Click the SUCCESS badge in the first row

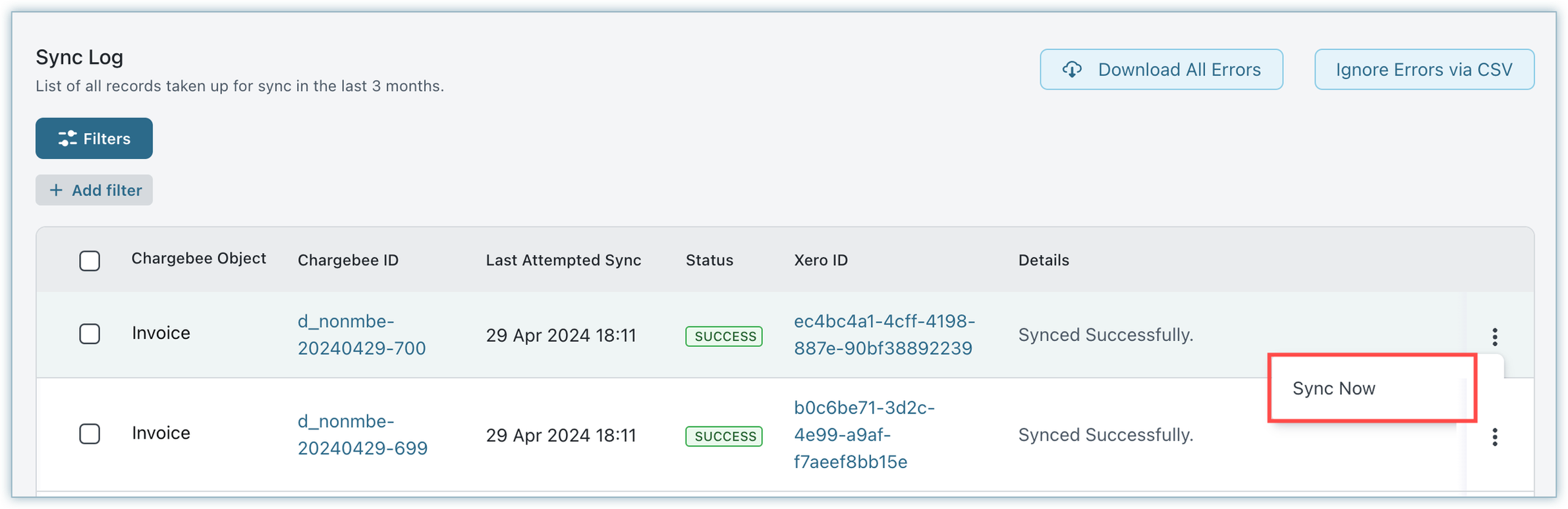724,336
